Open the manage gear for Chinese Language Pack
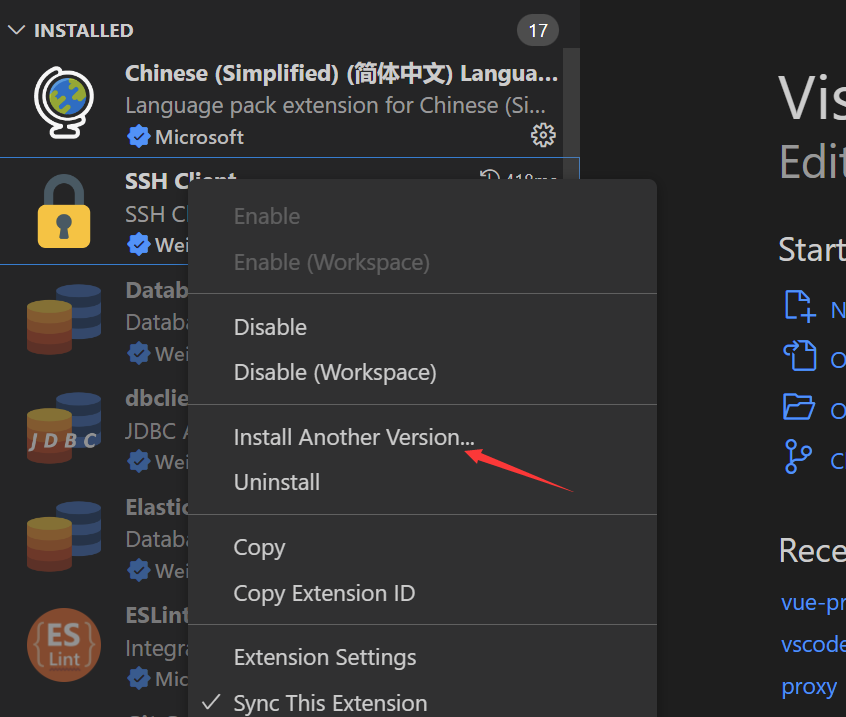The width and height of the screenshot is (846, 717). [x=542, y=134]
